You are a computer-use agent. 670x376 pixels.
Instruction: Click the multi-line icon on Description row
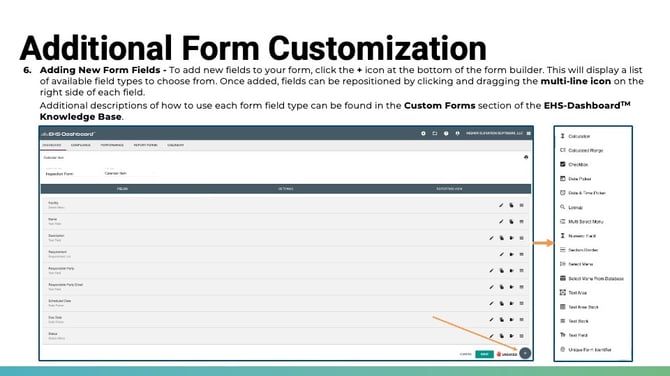(521, 238)
